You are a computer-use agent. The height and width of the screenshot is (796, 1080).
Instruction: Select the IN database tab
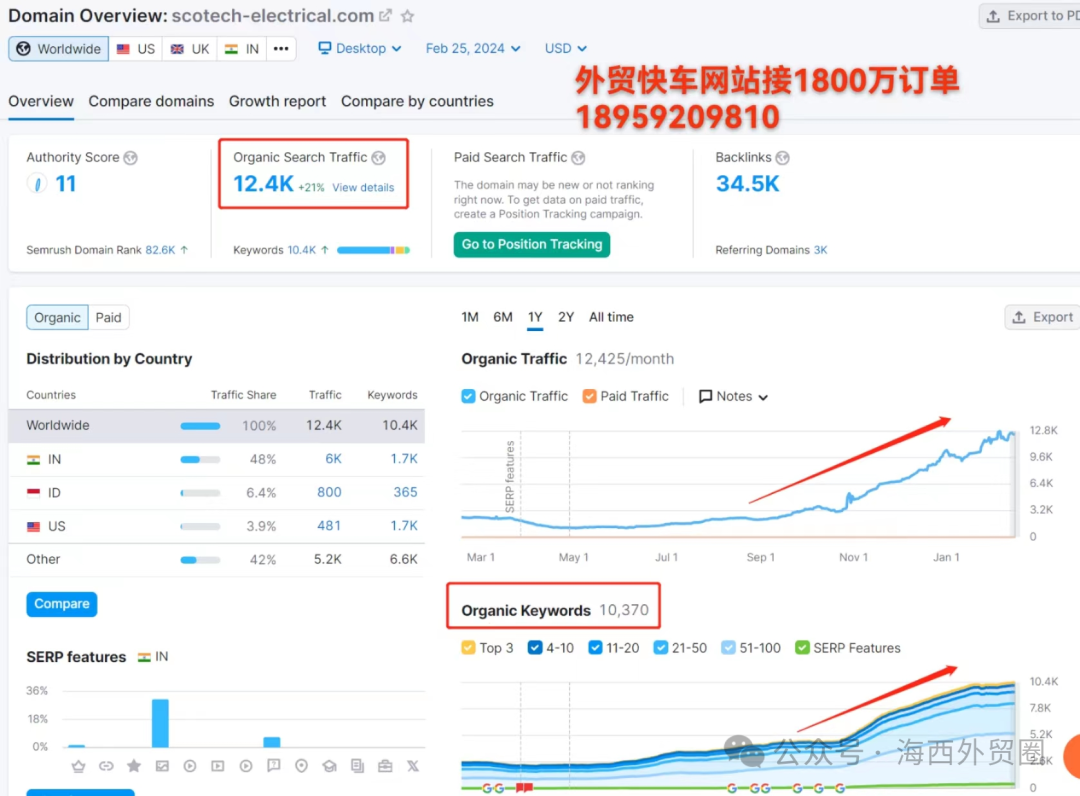click(x=242, y=49)
